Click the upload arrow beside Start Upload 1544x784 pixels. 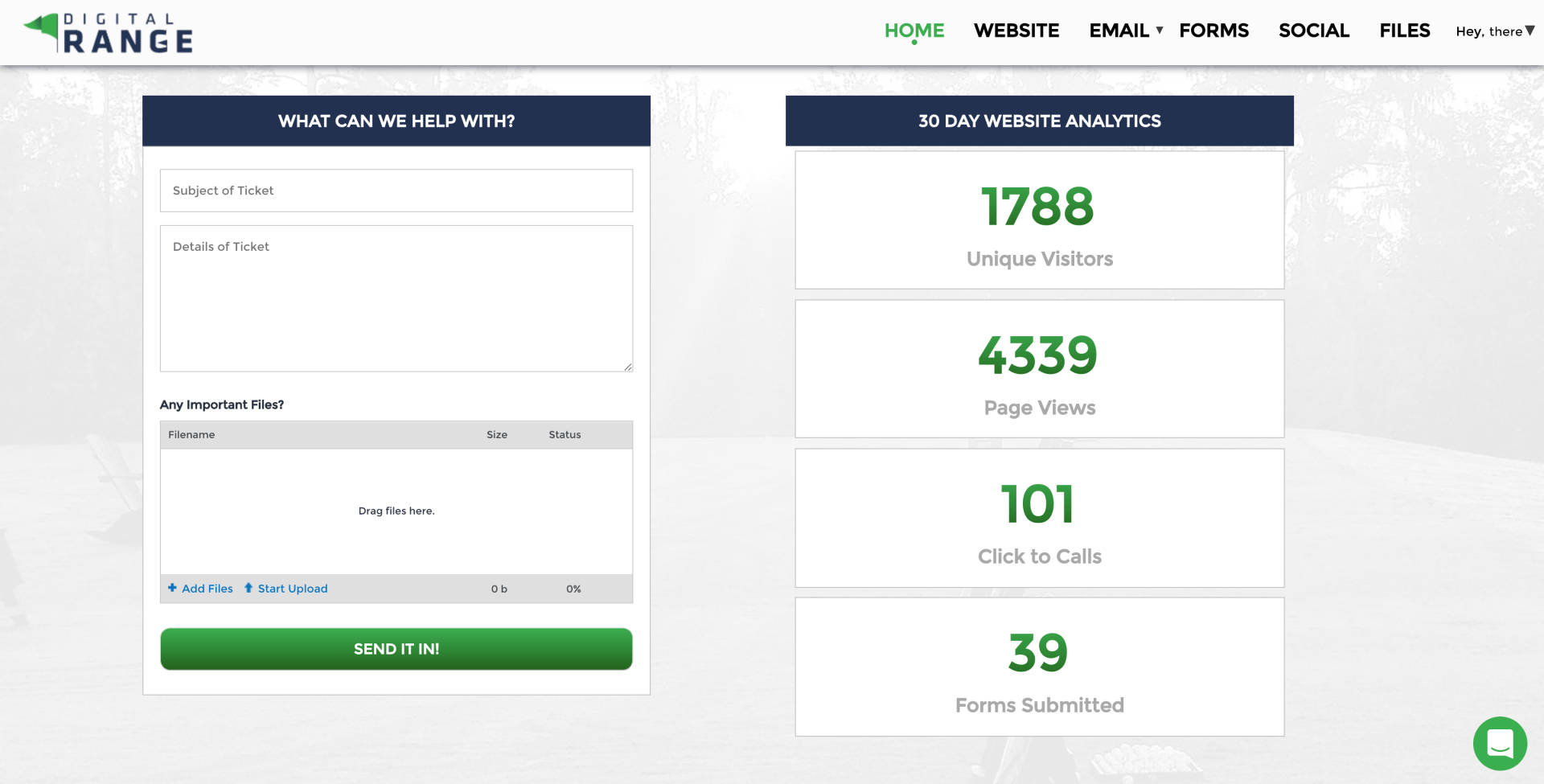[248, 588]
